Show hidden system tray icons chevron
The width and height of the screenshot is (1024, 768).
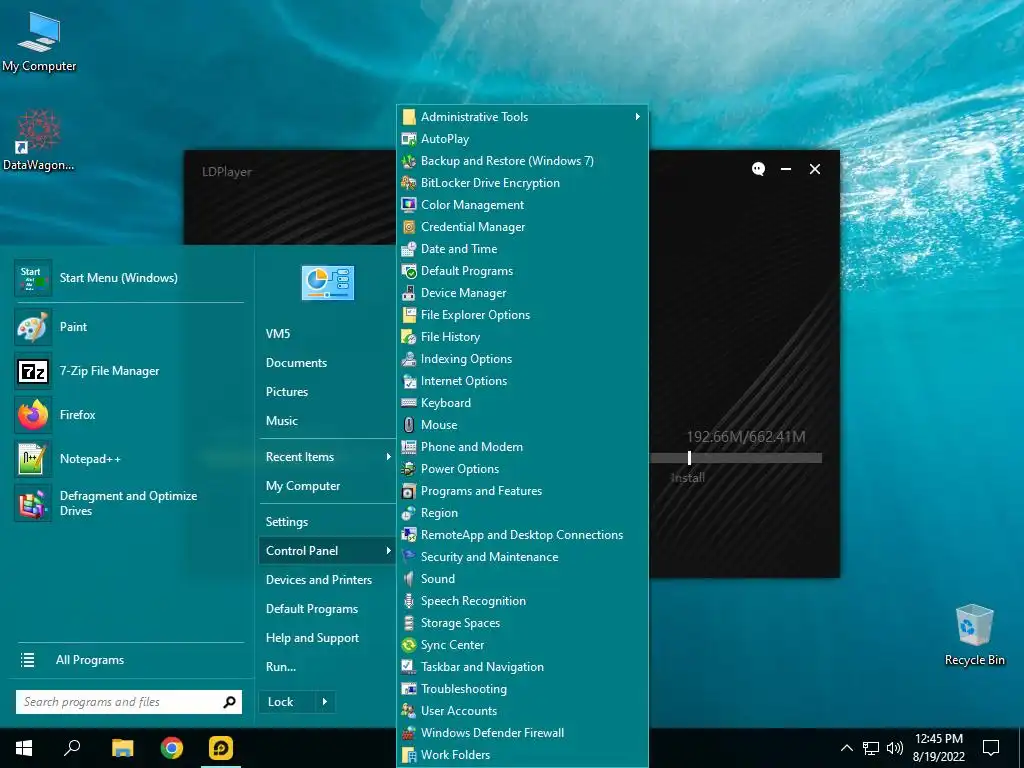click(846, 748)
